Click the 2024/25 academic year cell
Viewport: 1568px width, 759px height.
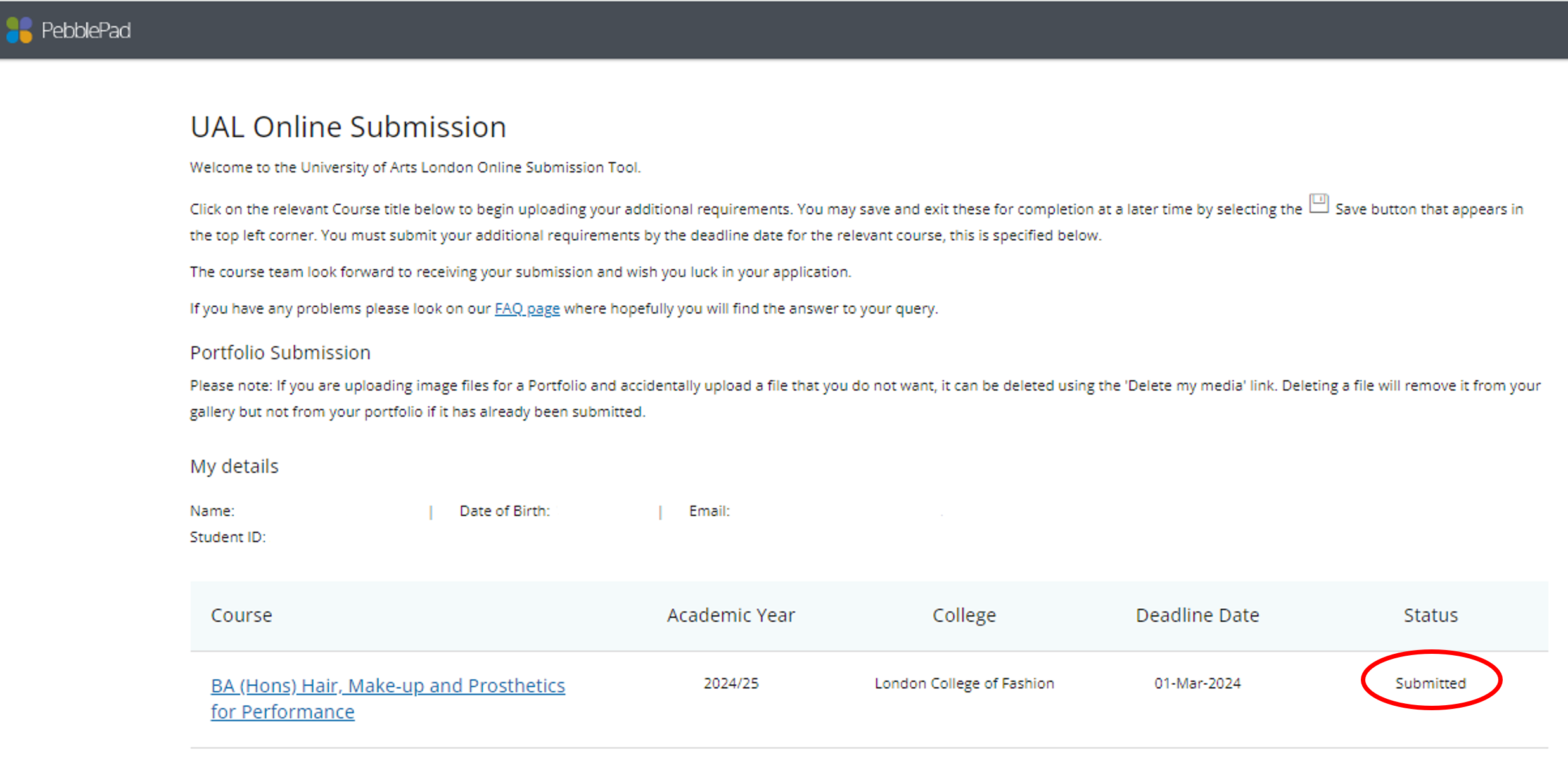tap(730, 684)
